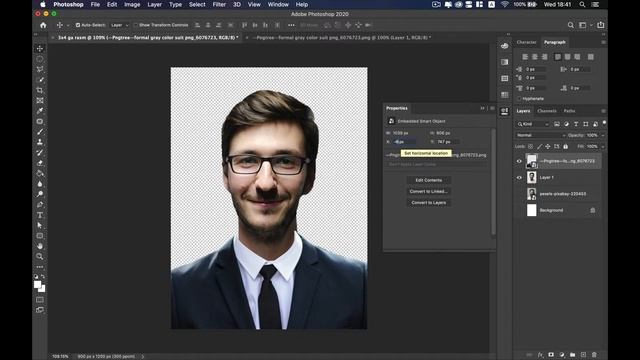Select the Layer 1 layer thumbnail
The height and width of the screenshot is (360, 640).
tap(531, 178)
